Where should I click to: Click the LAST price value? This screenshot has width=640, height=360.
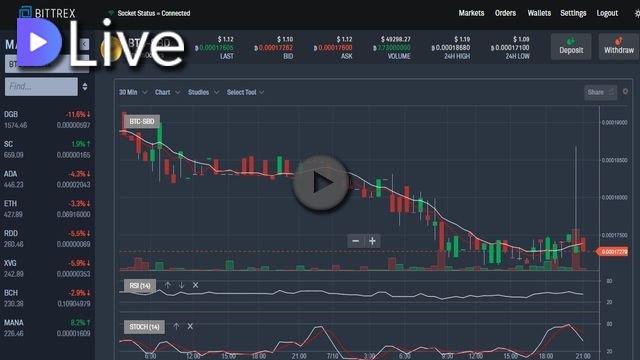(214, 48)
